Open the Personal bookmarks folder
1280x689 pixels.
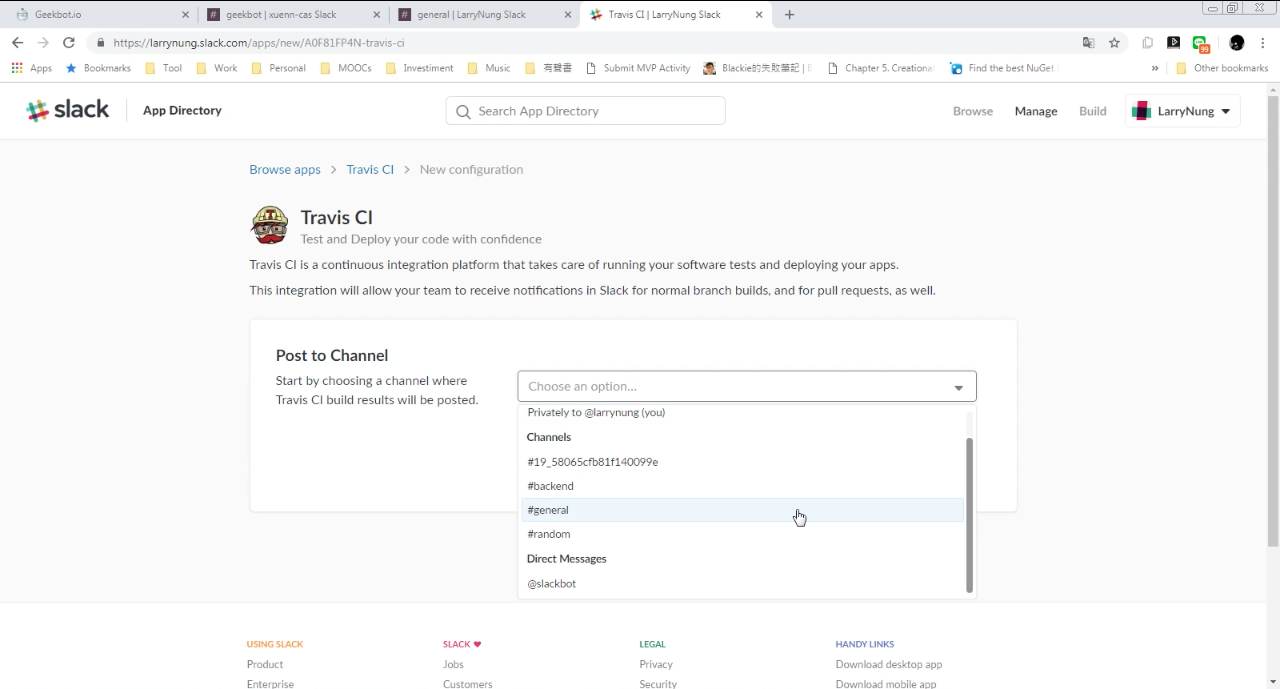tap(279, 68)
